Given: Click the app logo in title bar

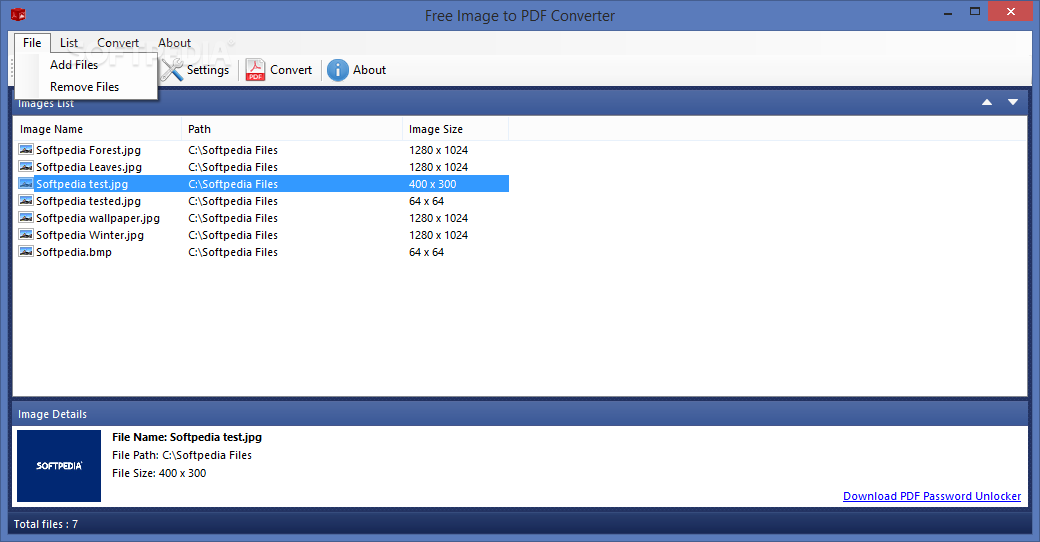Looking at the screenshot, I should (18, 15).
